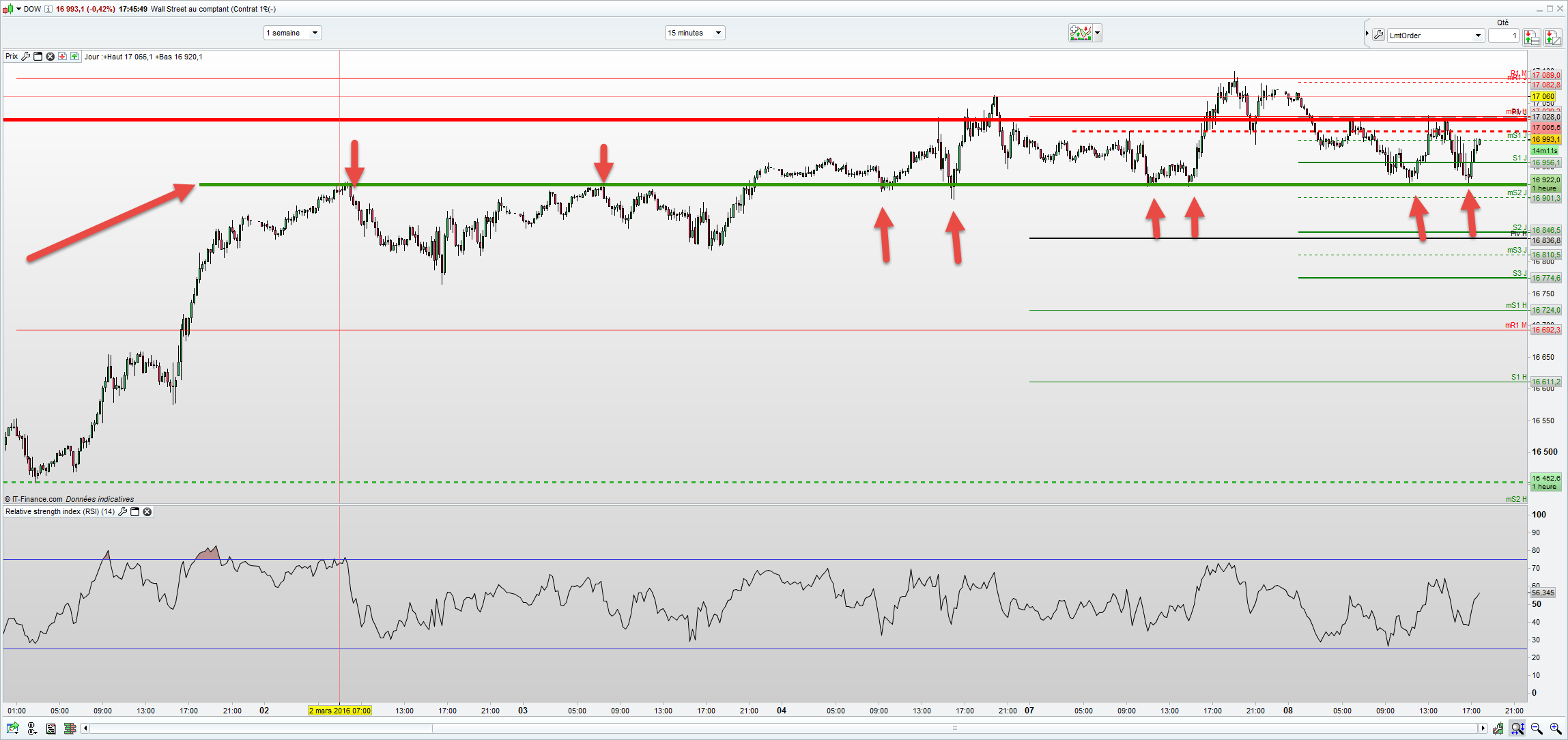The image size is (1568, 740).
Task: Open the Prix panel wrench settings
Action: click(x=26, y=57)
